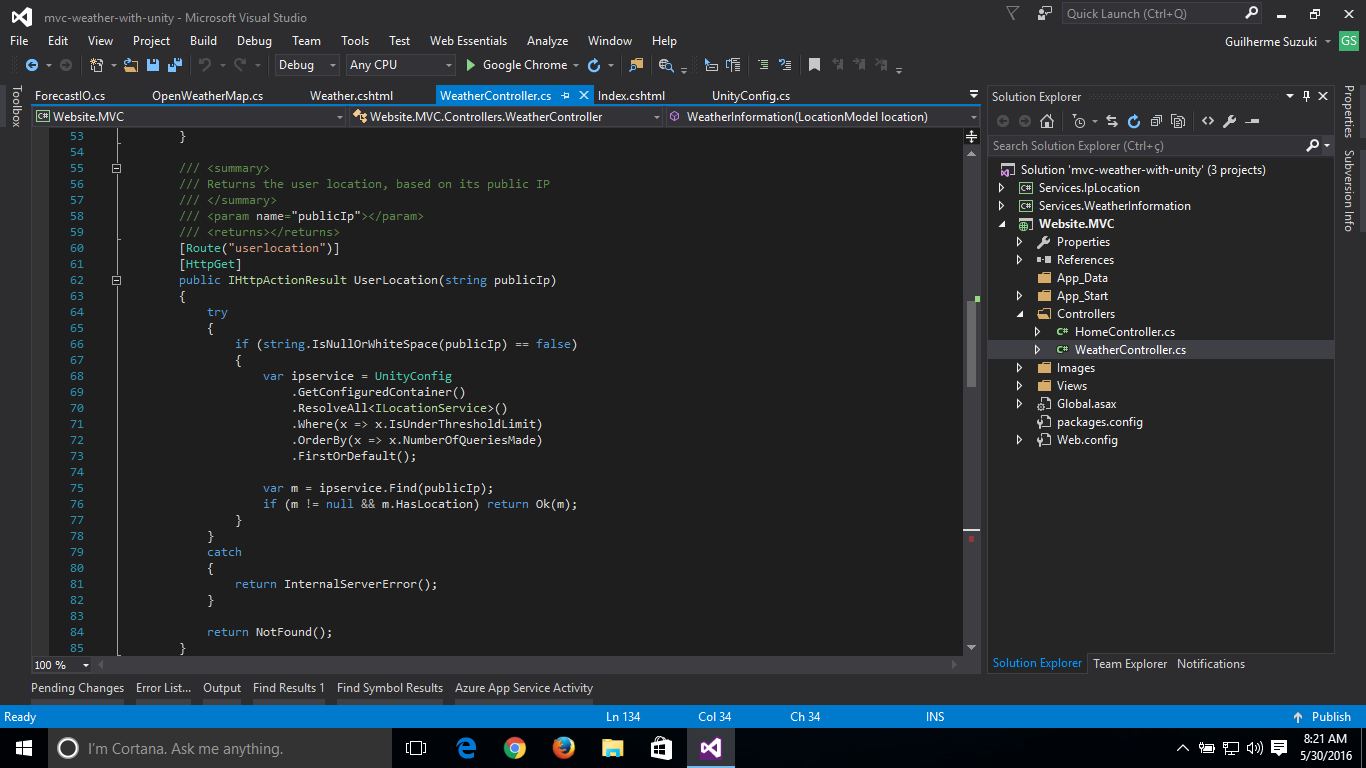The height and width of the screenshot is (768, 1366).
Task: Click Show All Files icon in Solution Explorer
Action: 1178,121
